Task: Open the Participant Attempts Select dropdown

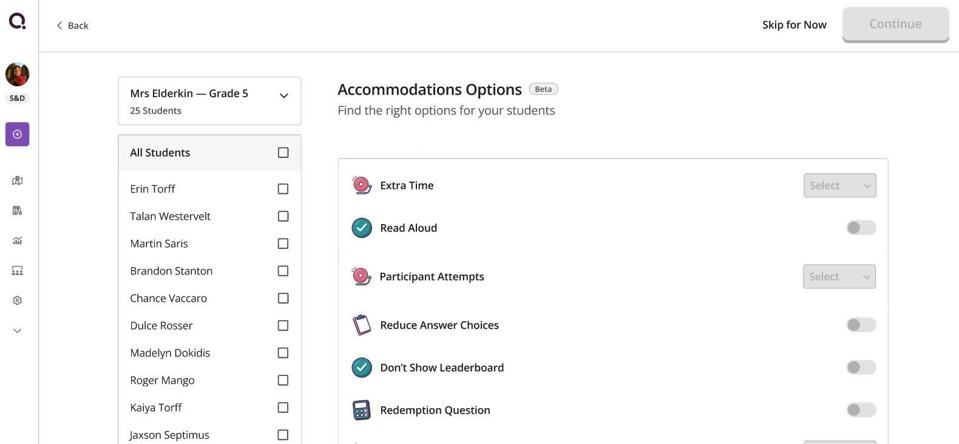Action: pos(839,277)
